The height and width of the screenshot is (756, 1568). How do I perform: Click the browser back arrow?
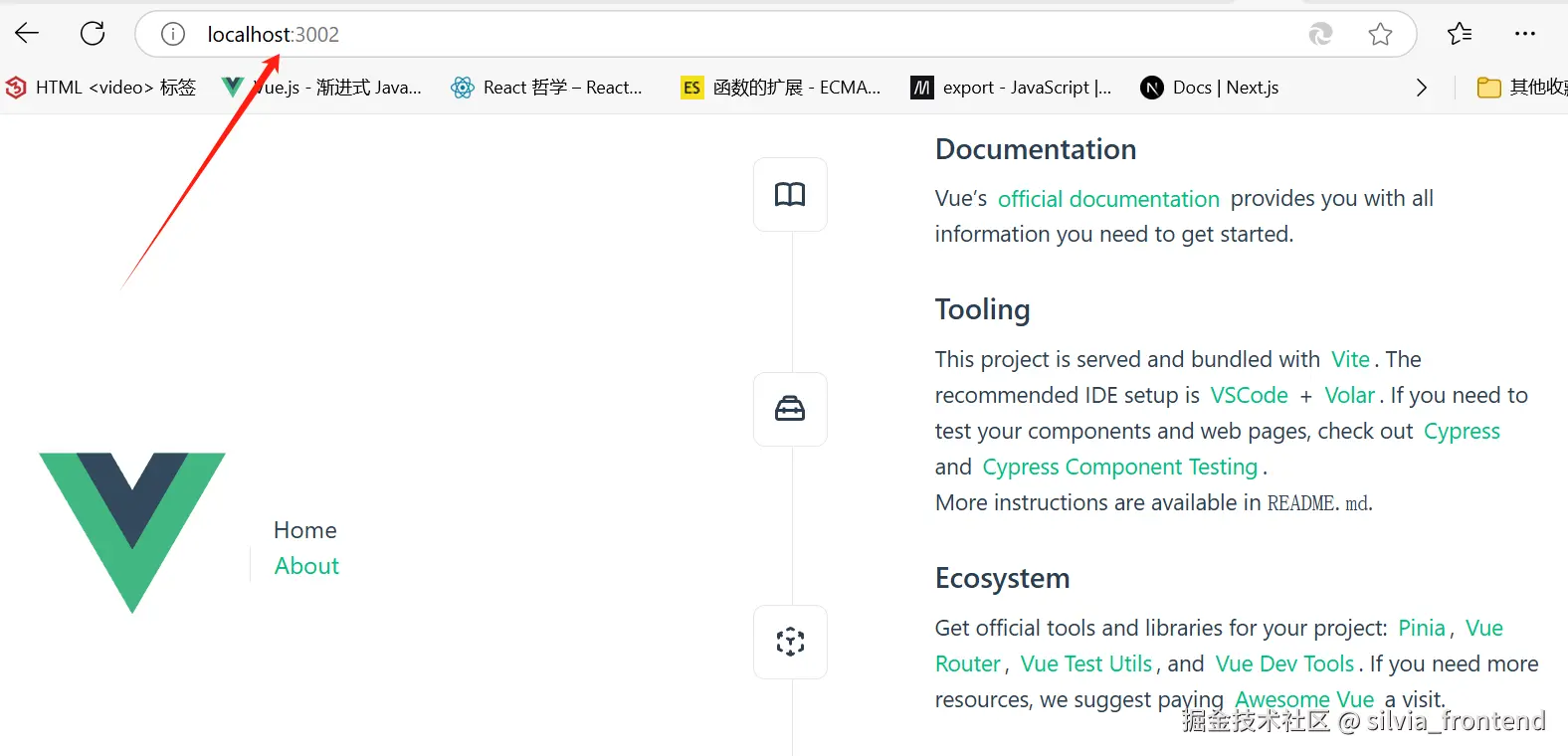tap(27, 34)
